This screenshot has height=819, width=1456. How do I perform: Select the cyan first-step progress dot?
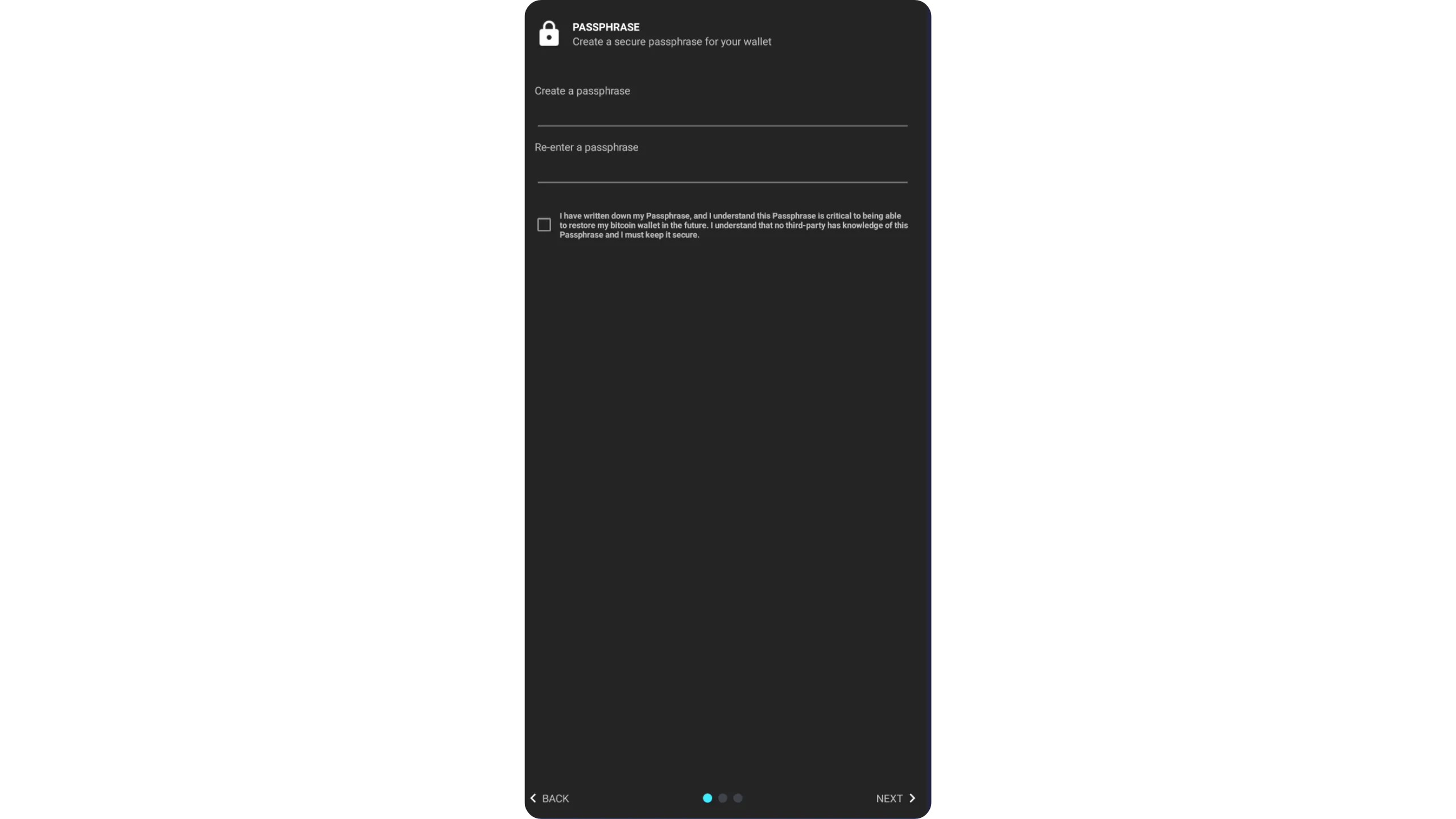point(707,798)
